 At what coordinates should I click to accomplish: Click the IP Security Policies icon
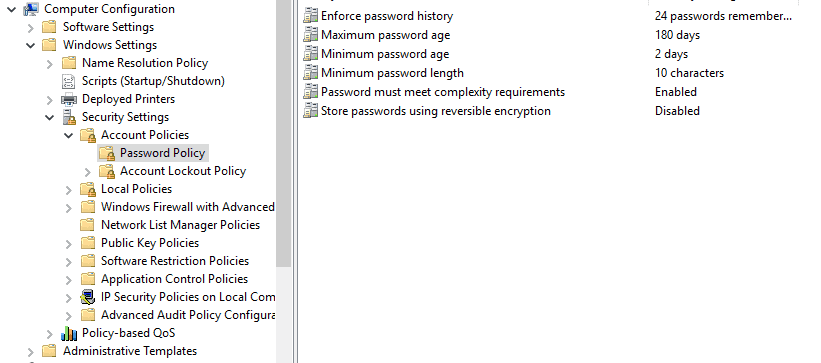[x=88, y=297]
